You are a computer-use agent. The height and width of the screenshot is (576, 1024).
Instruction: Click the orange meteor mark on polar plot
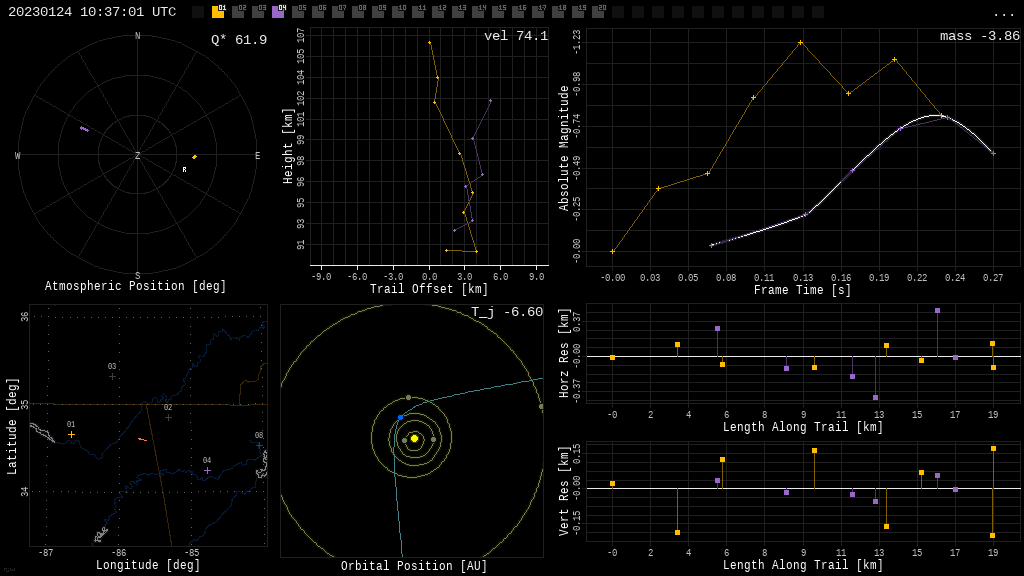(195, 157)
